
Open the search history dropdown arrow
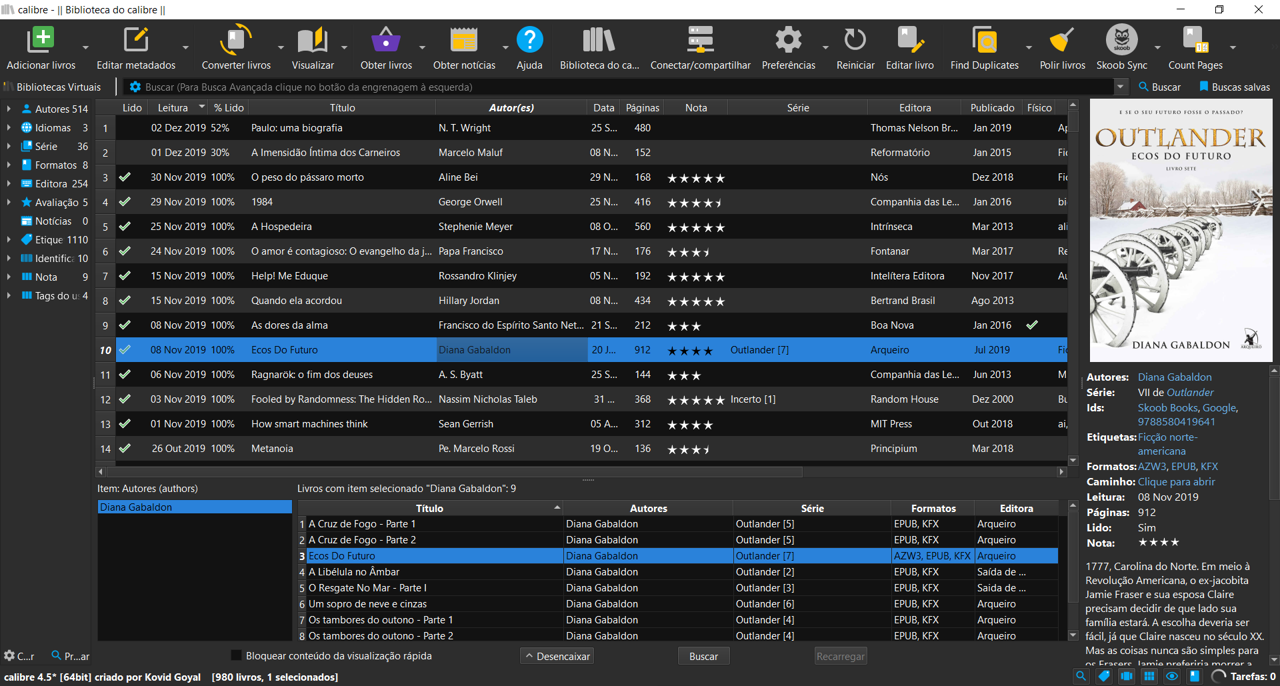[x=1120, y=87]
